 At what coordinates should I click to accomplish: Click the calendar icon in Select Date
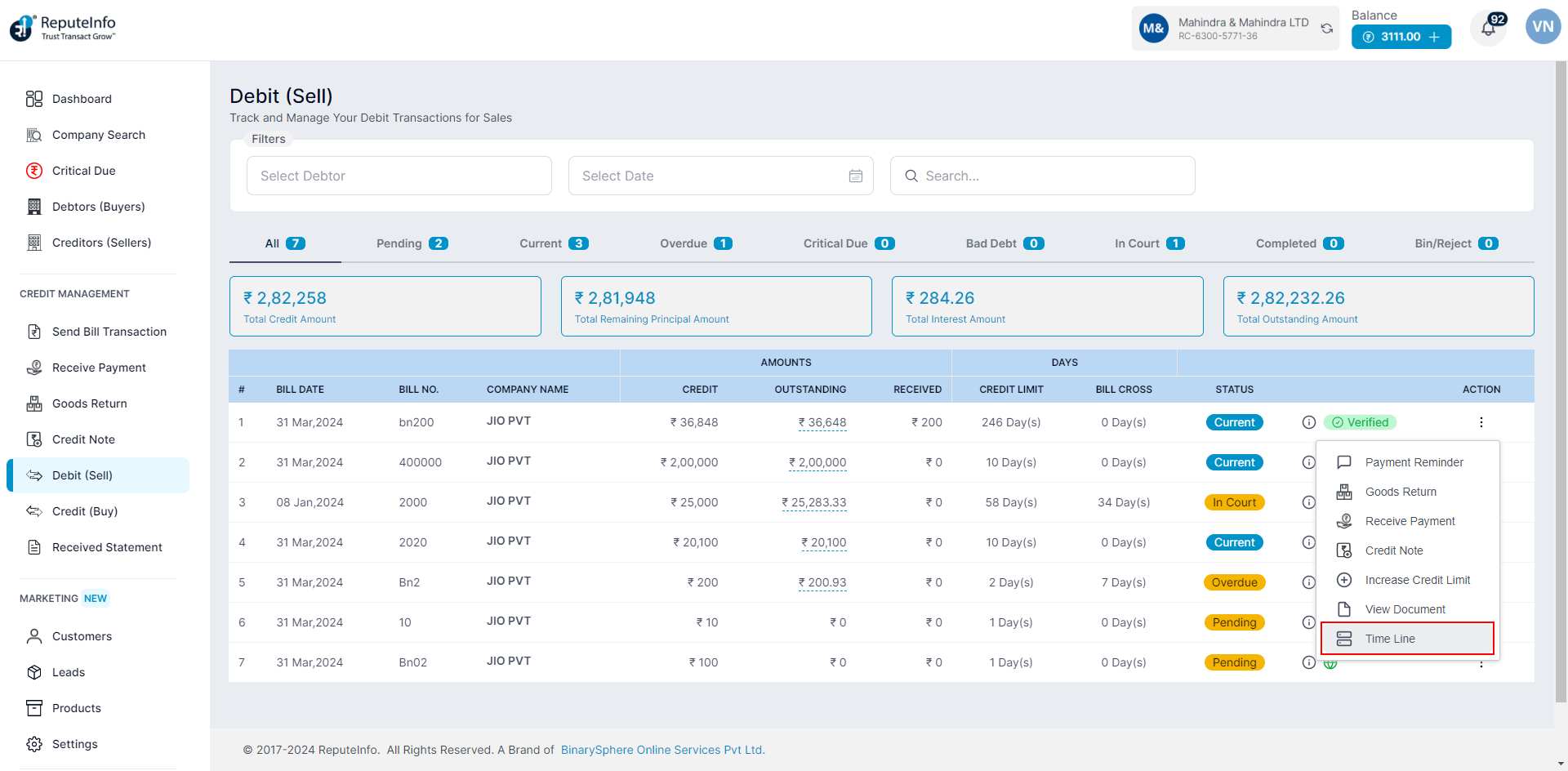coord(855,176)
